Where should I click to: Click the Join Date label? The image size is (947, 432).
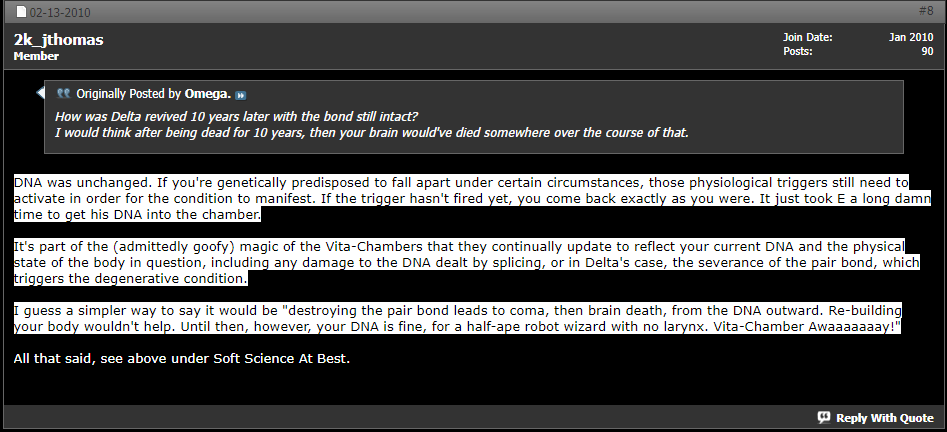point(807,37)
